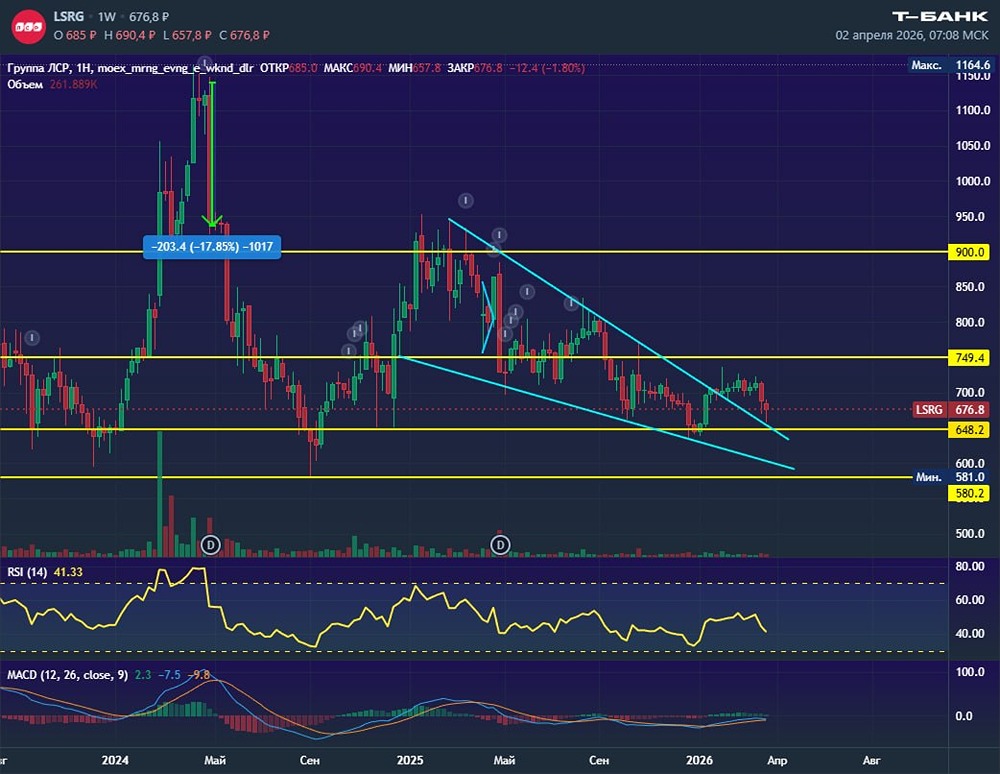
Task: Click the T-БАНК logo
Action: click(x=940, y=17)
